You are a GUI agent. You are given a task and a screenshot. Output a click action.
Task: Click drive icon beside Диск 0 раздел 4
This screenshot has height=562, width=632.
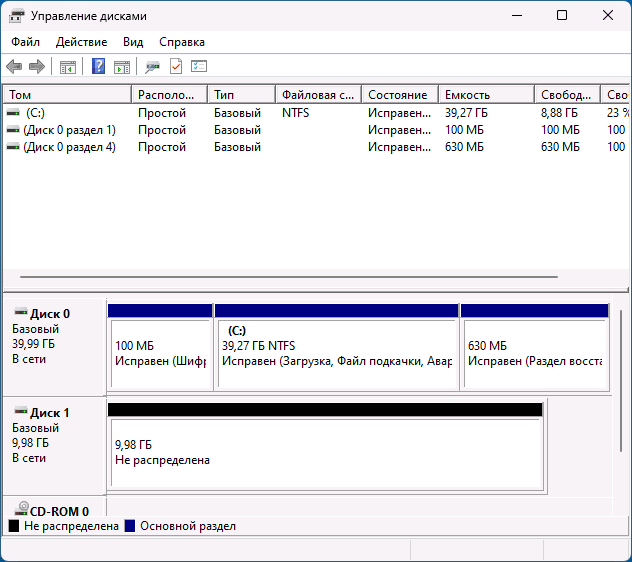click(13, 147)
